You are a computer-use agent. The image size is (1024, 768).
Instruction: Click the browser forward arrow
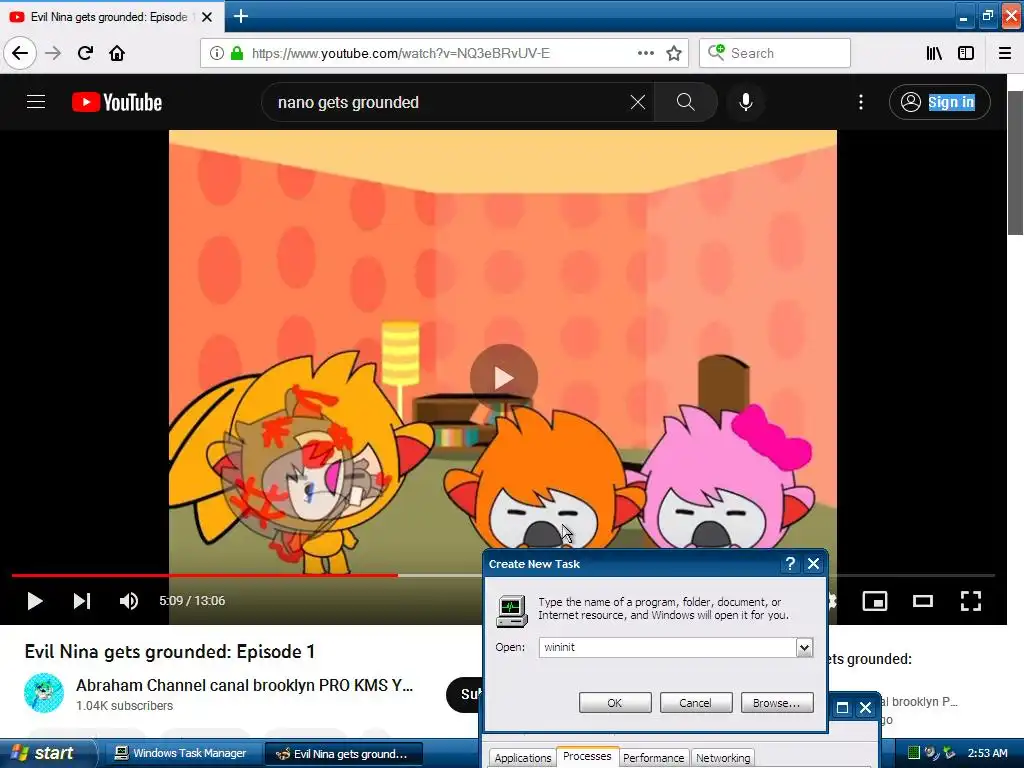tap(53, 53)
